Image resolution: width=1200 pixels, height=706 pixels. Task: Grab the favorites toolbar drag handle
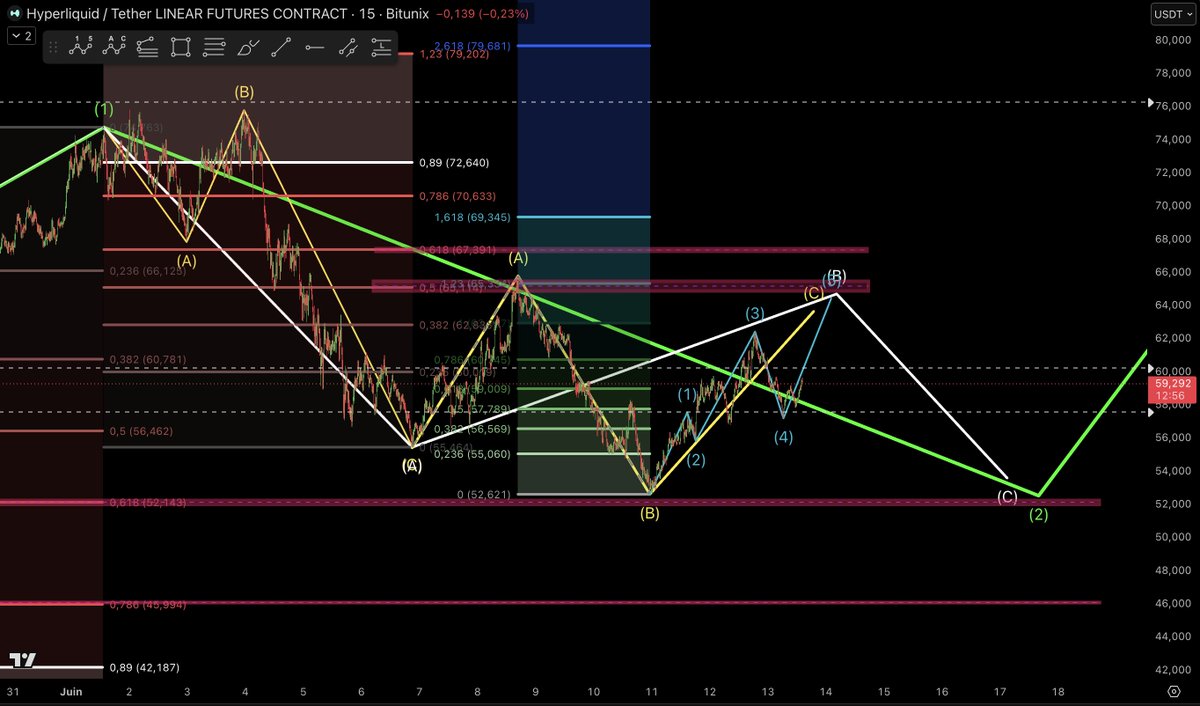55,46
